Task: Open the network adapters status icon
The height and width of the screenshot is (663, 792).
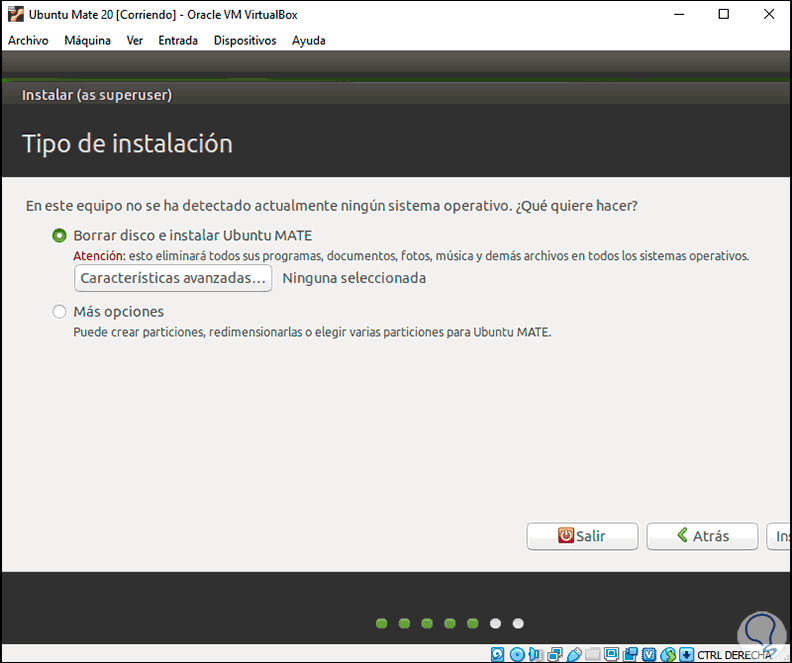Action: [x=555, y=654]
